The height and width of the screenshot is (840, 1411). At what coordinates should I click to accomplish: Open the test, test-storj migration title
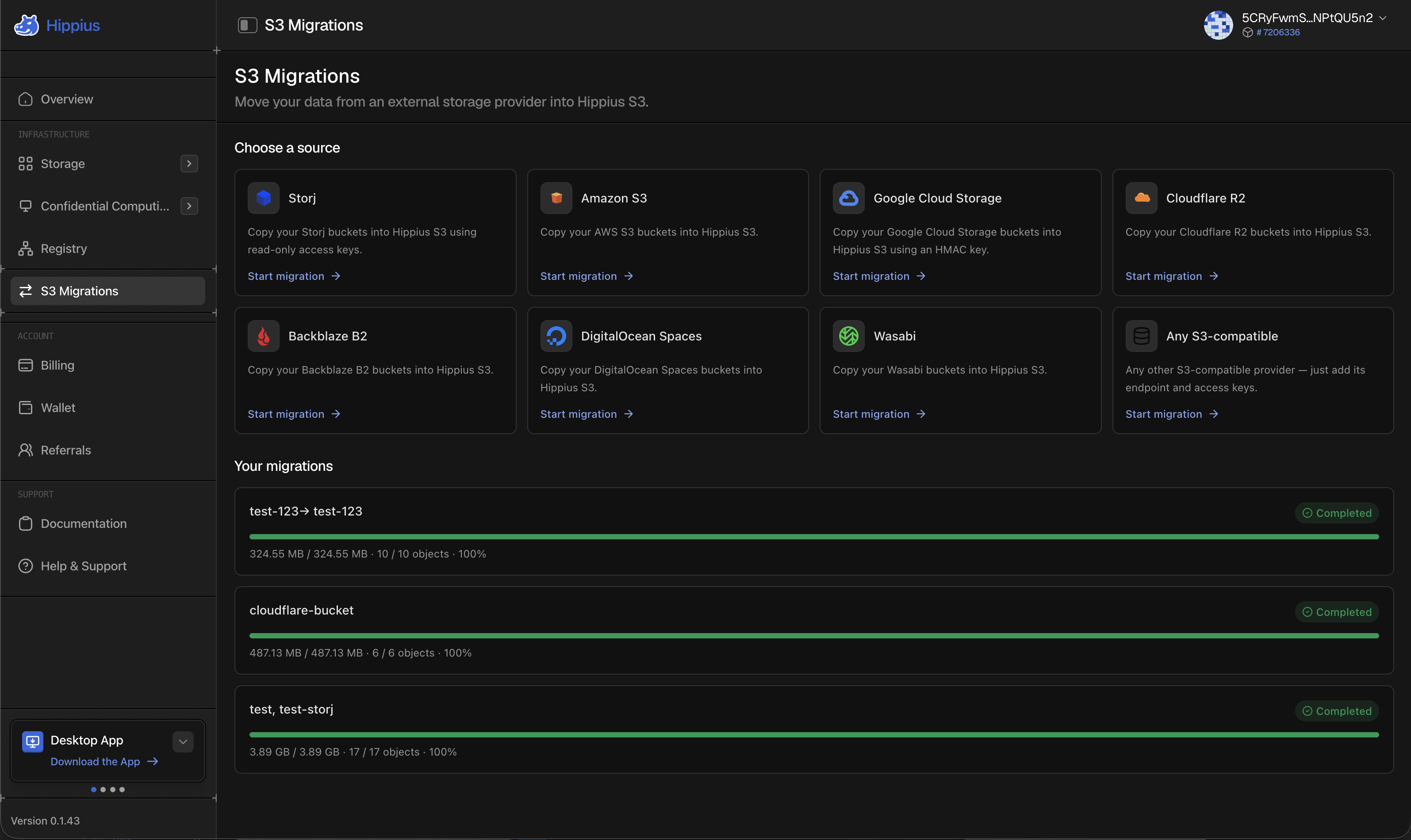pyautogui.click(x=291, y=710)
